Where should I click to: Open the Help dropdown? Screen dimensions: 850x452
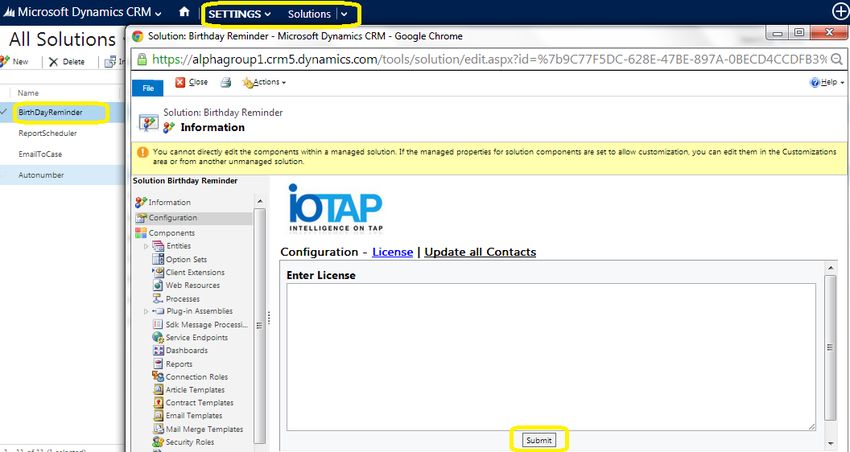point(827,82)
